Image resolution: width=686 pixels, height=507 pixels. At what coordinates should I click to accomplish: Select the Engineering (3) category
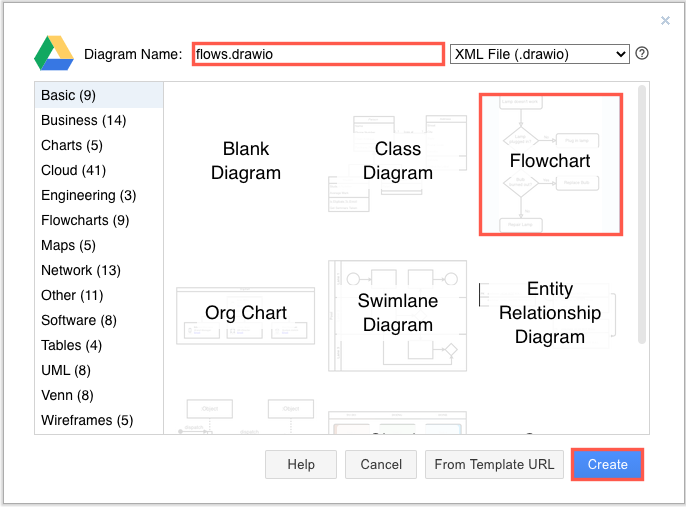coord(99,195)
